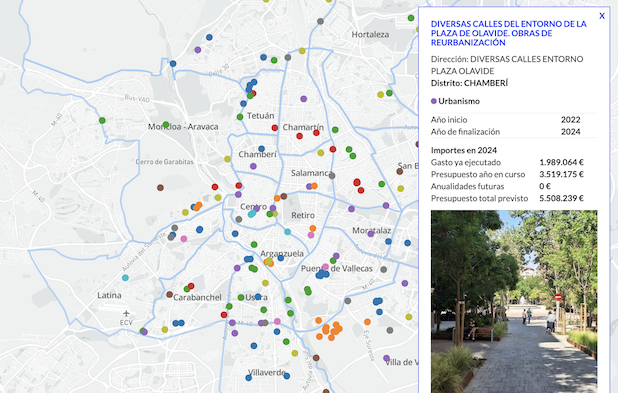Open the Plaza de Olavide street photo
Image resolution: width=618 pixels, height=393 pixels.
pyautogui.click(x=514, y=301)
